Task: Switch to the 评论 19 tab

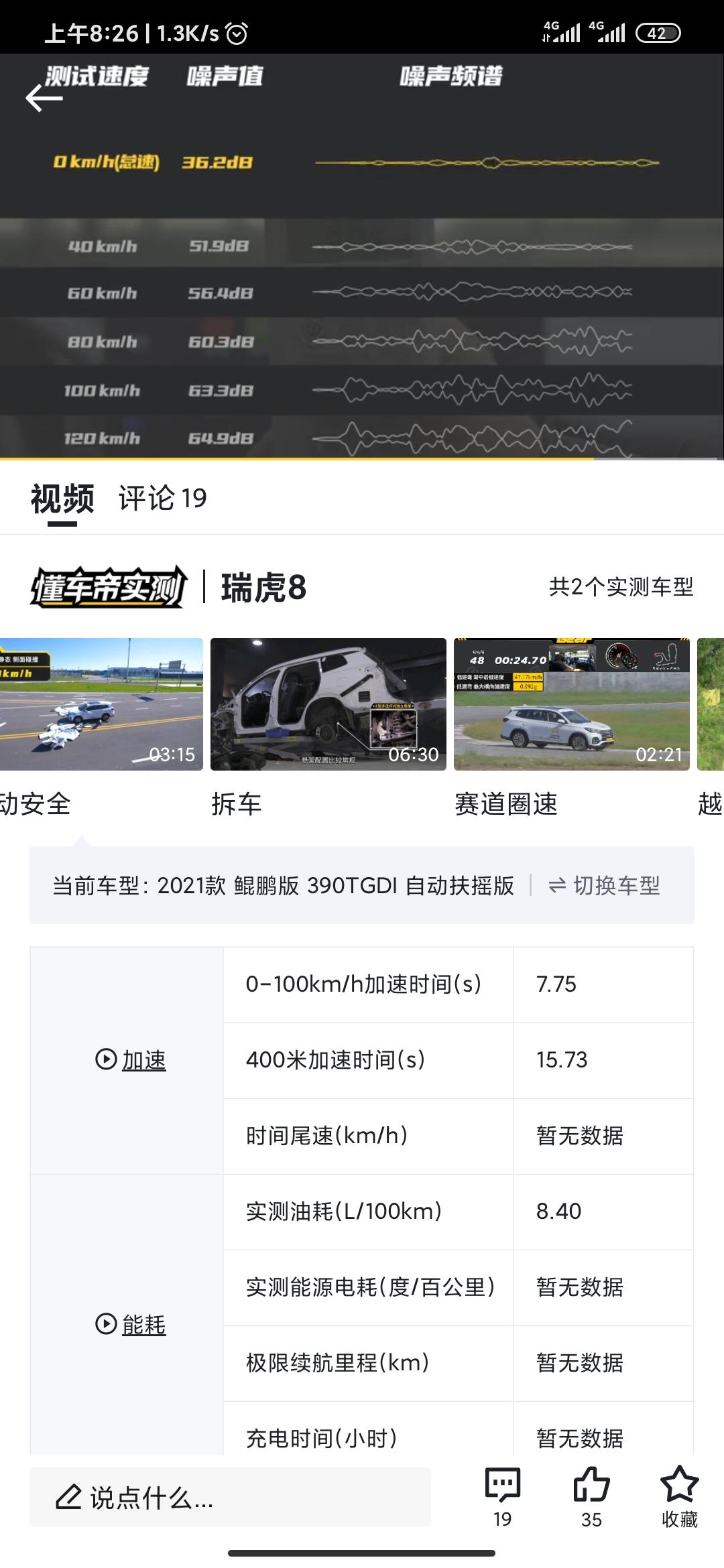Action: (163, 498)
